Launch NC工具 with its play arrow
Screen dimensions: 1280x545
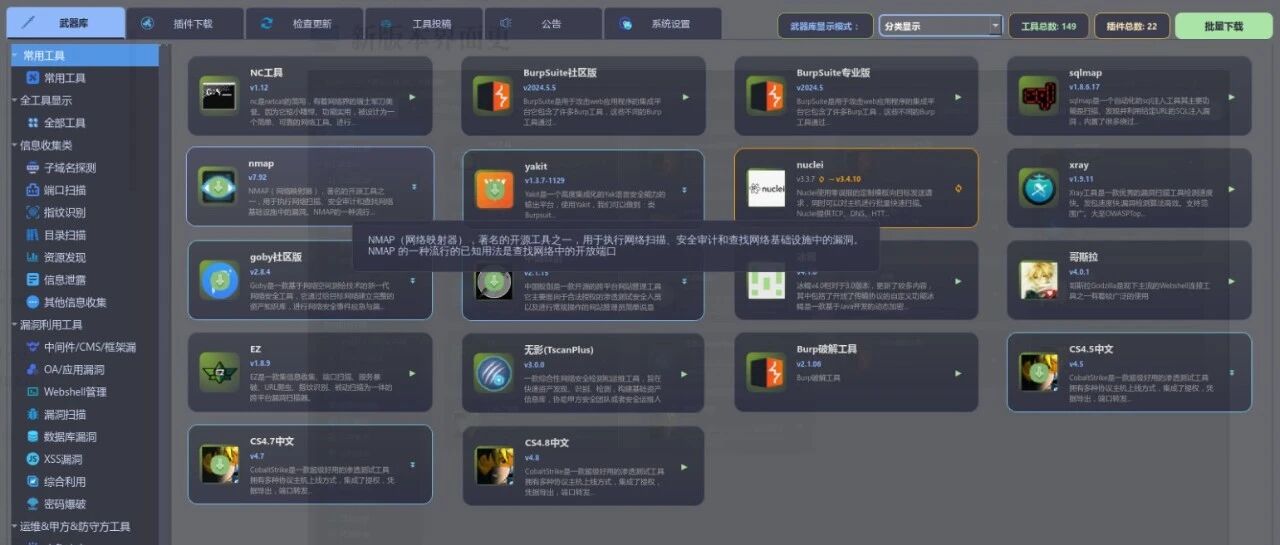(412, 97)
